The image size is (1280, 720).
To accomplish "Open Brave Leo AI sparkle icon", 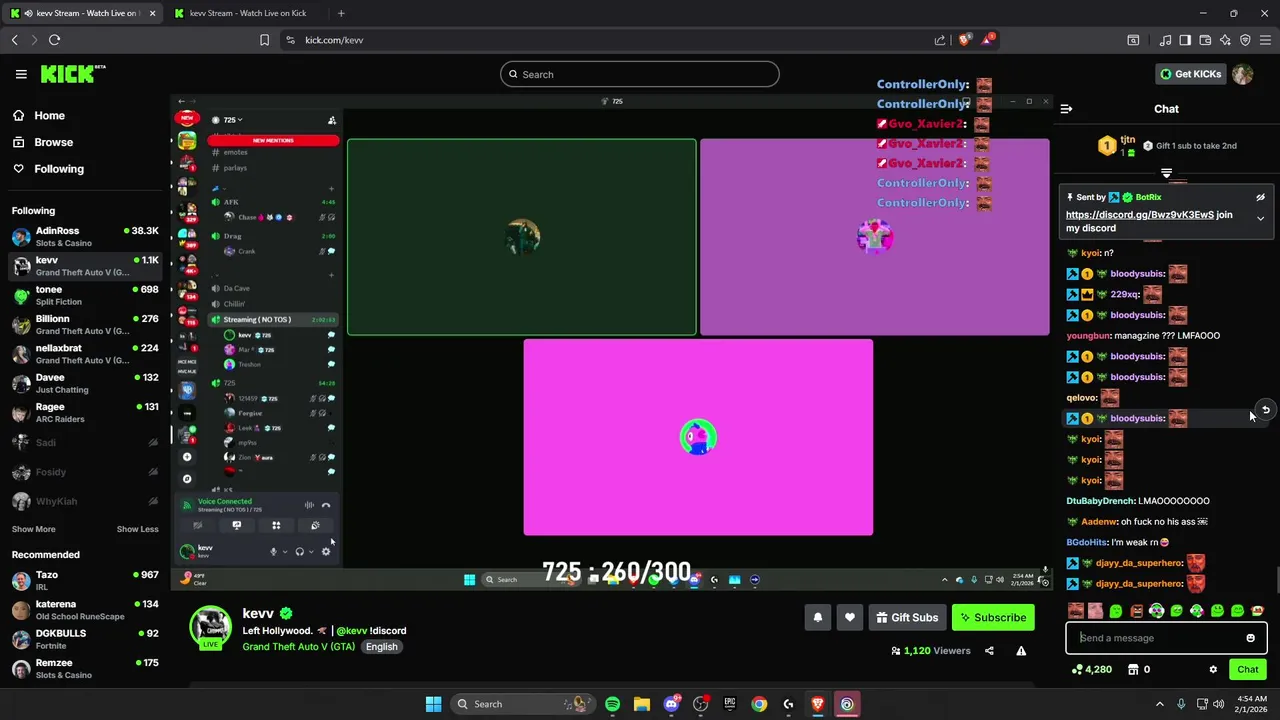I will point(1225,40).
